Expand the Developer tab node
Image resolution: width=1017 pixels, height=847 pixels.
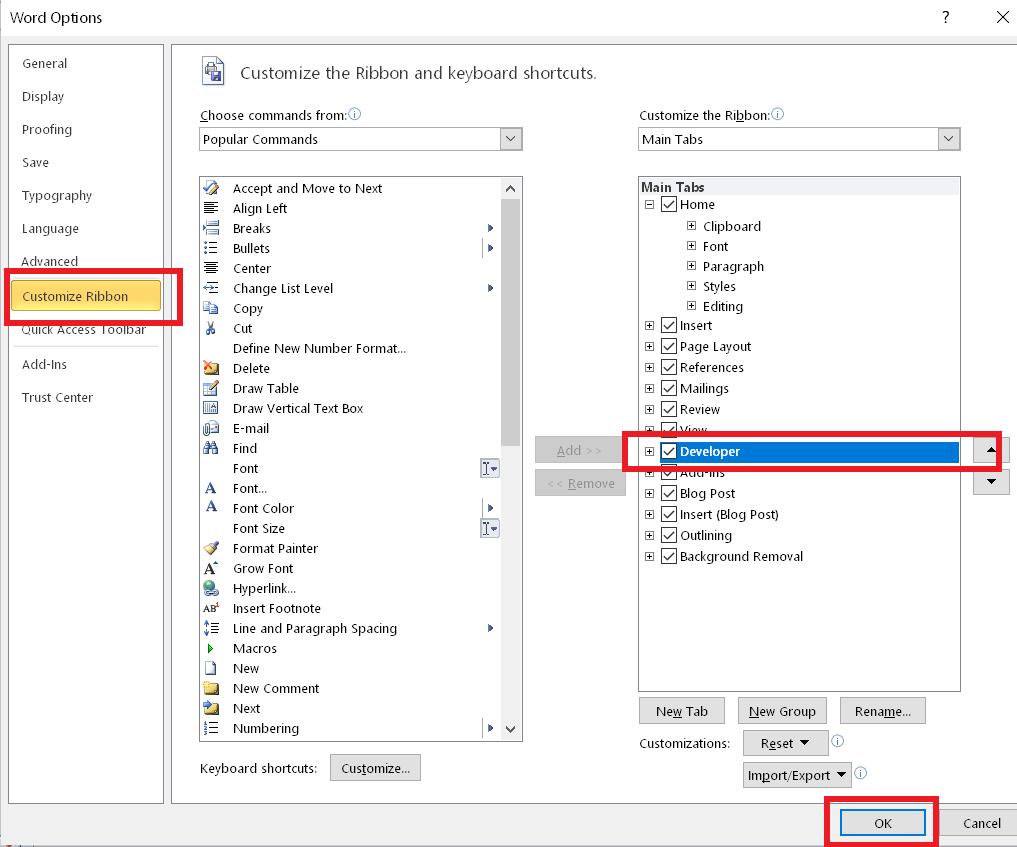[x=649, y=451]
